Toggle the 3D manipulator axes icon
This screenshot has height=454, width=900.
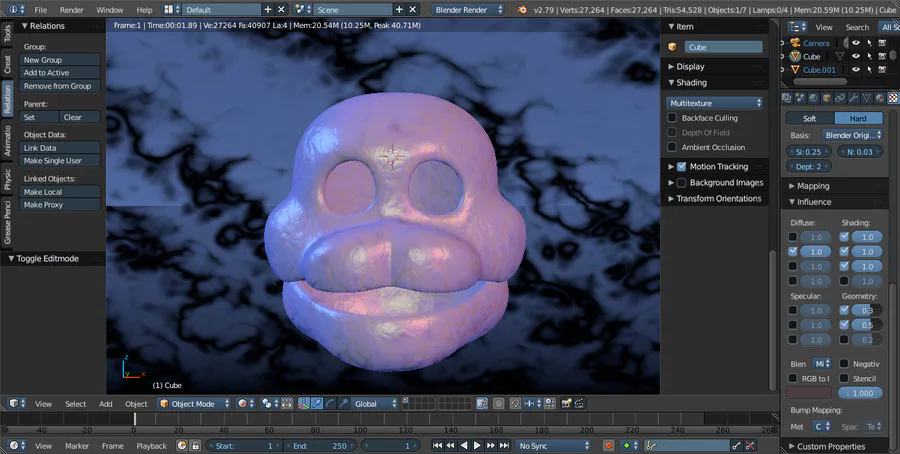(304, 403)
